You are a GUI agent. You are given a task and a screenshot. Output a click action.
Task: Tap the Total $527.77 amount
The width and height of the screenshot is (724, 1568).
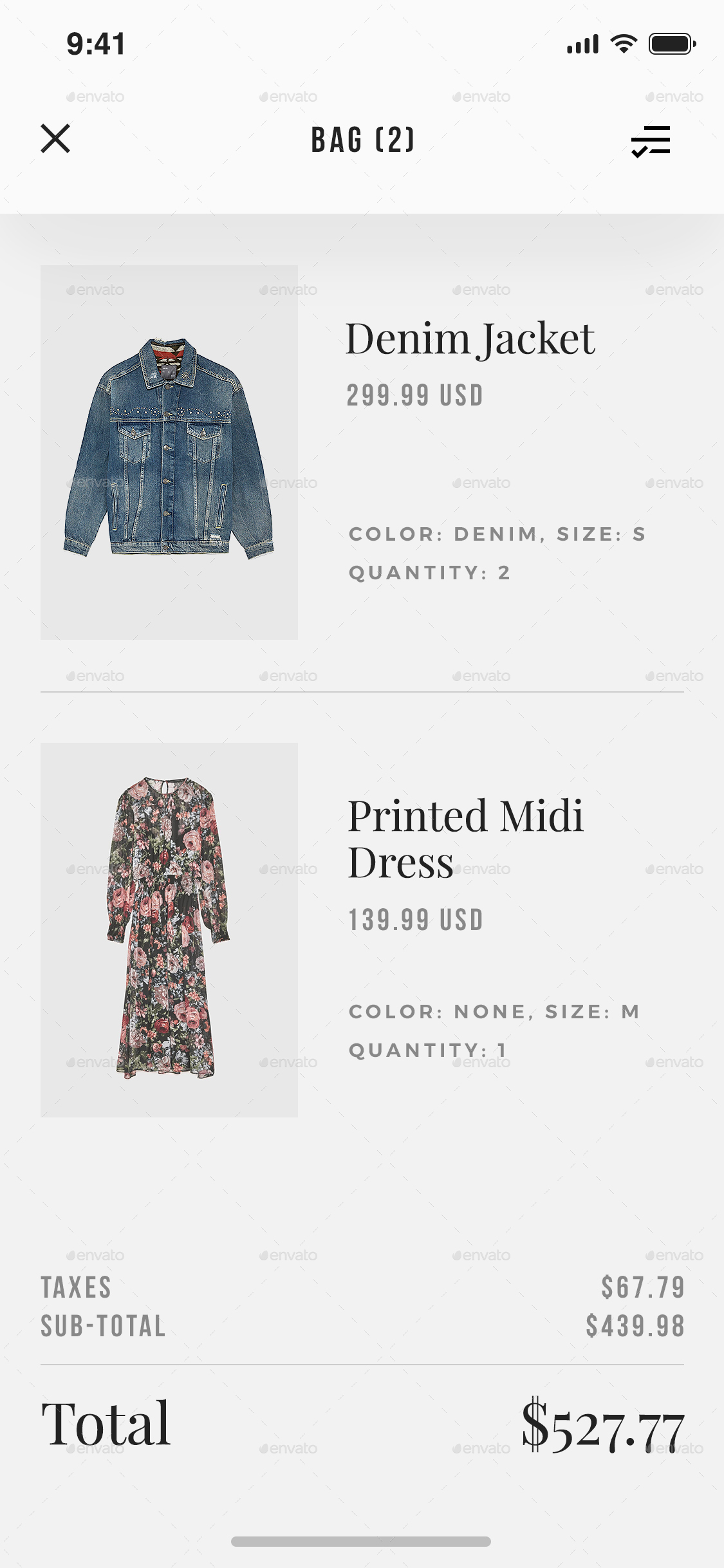(603, 1425)
